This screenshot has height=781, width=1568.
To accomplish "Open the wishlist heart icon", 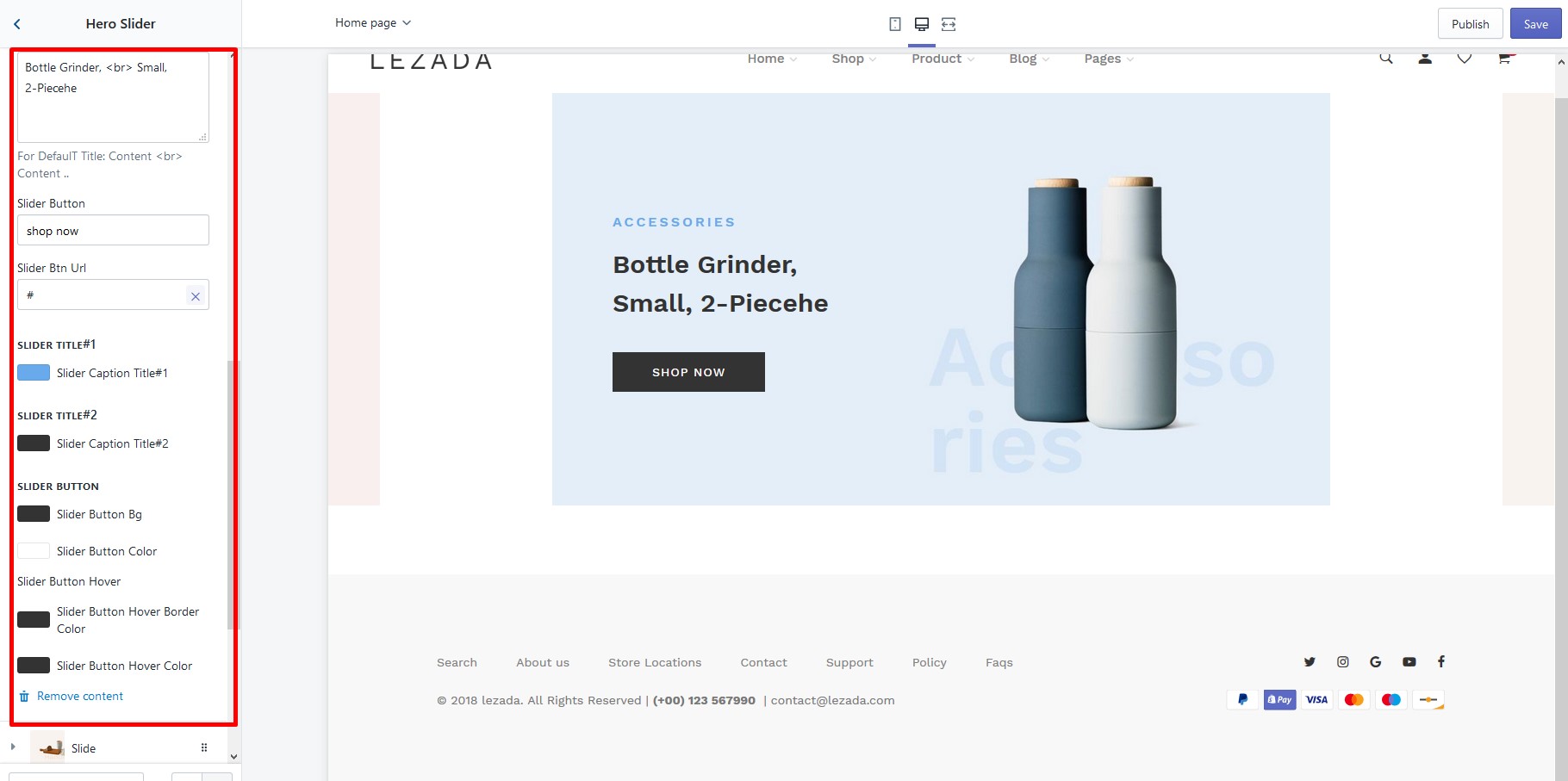I will [1465, 59].
